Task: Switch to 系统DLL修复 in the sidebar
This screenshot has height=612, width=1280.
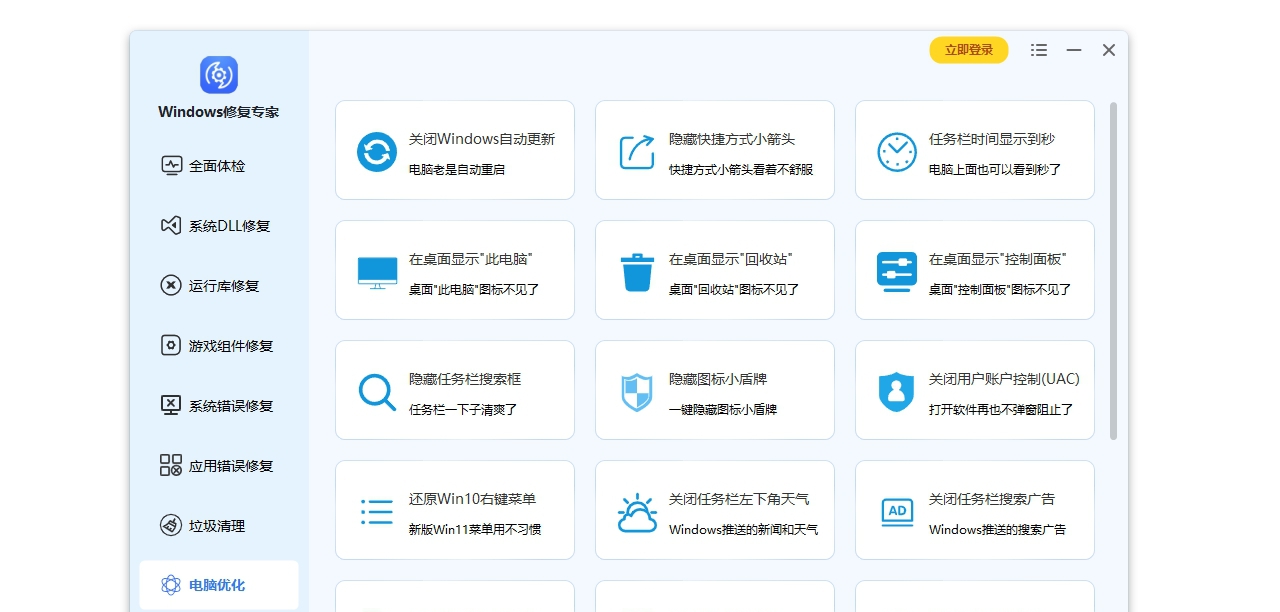Action: (x=220, y=225)
